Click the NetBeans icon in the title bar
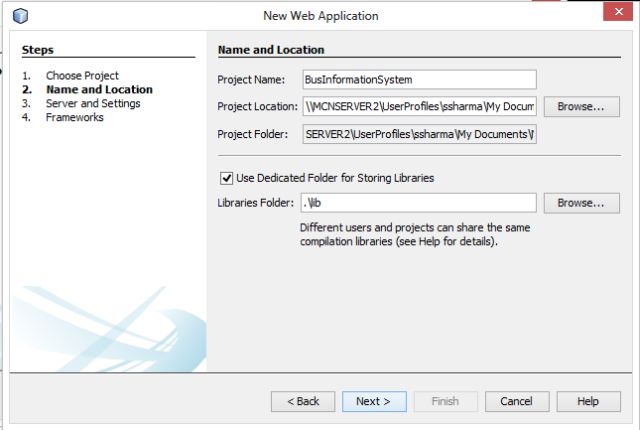Screen dimensions: 640x430 [x=21, y=15]
